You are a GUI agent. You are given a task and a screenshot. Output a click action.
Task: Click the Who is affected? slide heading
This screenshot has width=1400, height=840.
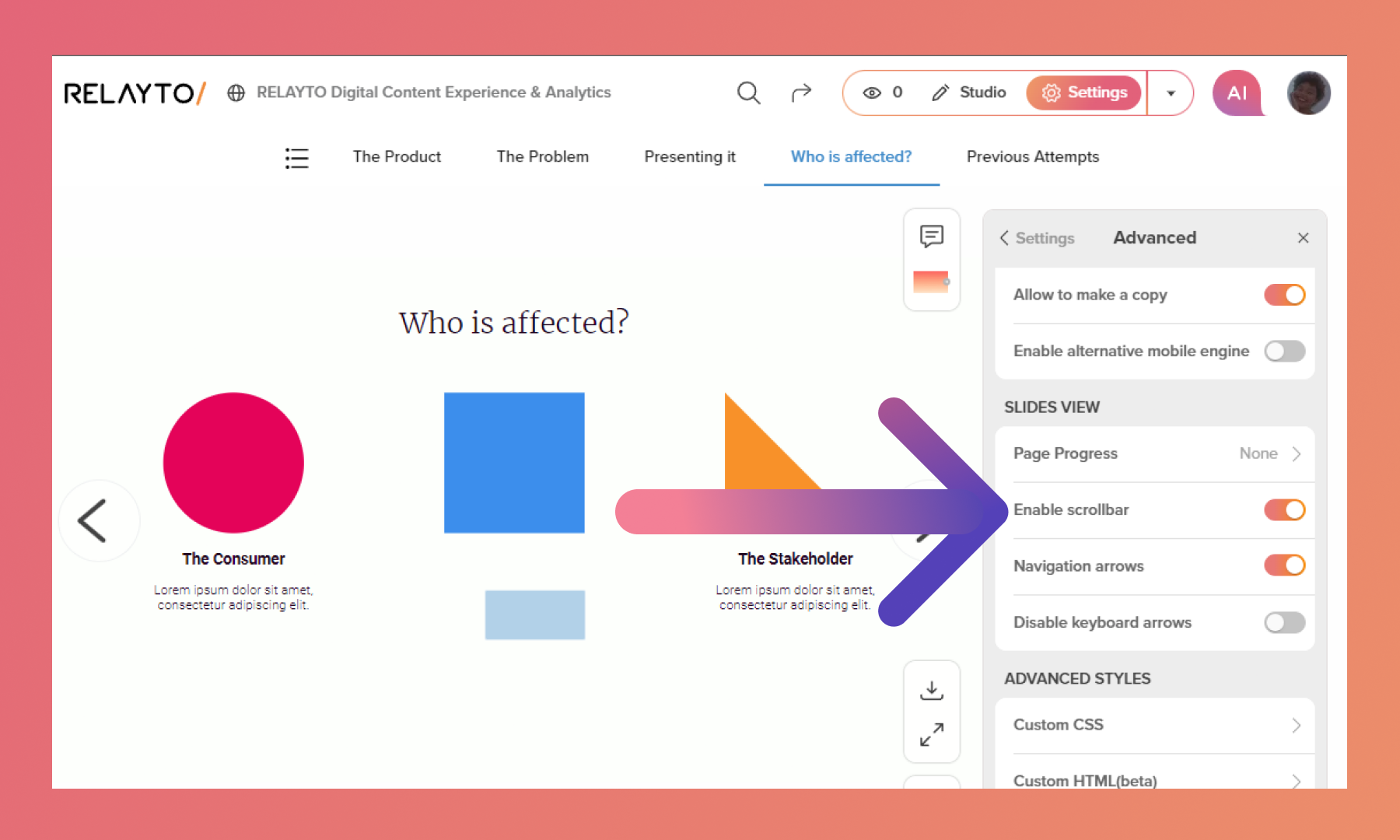pyautogui.click(x=513, y=322)
